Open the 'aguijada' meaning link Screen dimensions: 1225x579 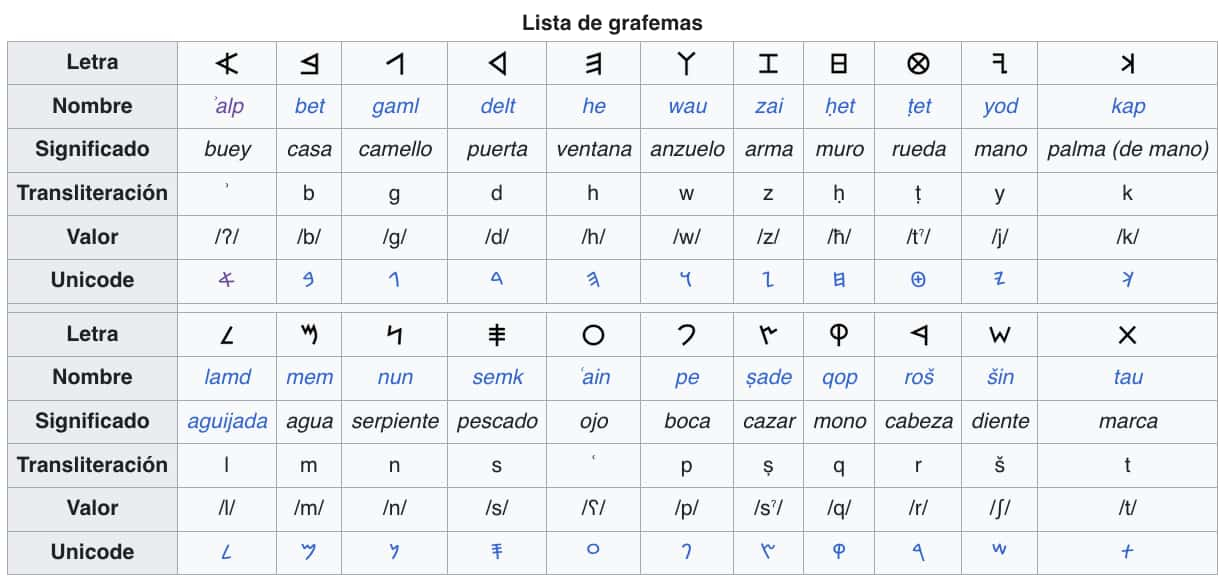[227, 421]
